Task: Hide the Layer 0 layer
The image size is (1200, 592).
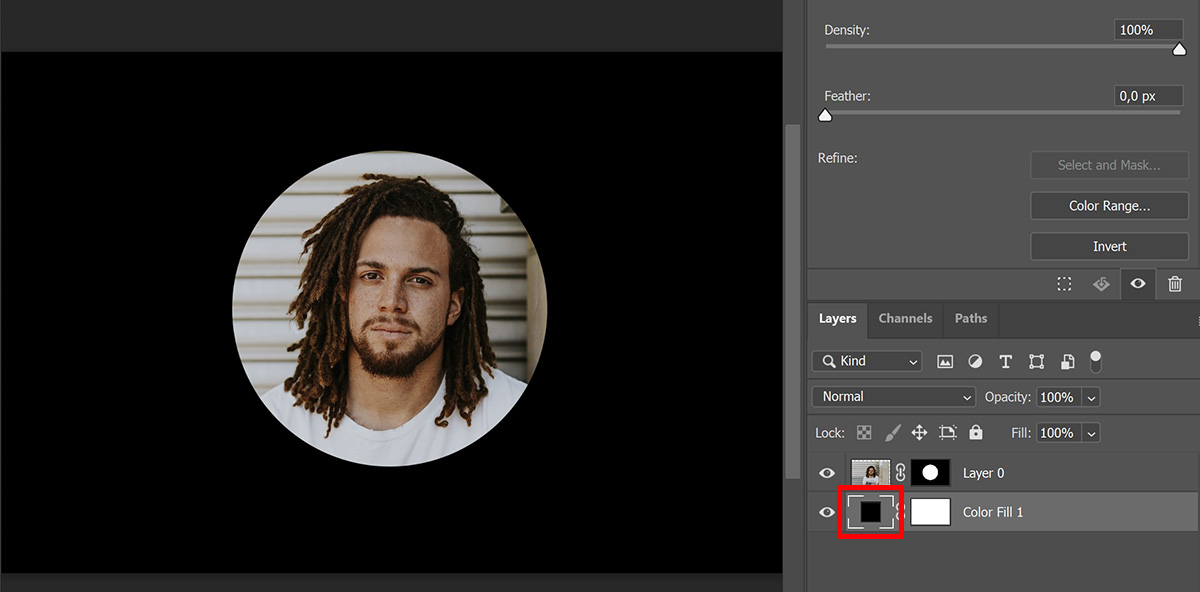Action: click(x=827, y=472)
